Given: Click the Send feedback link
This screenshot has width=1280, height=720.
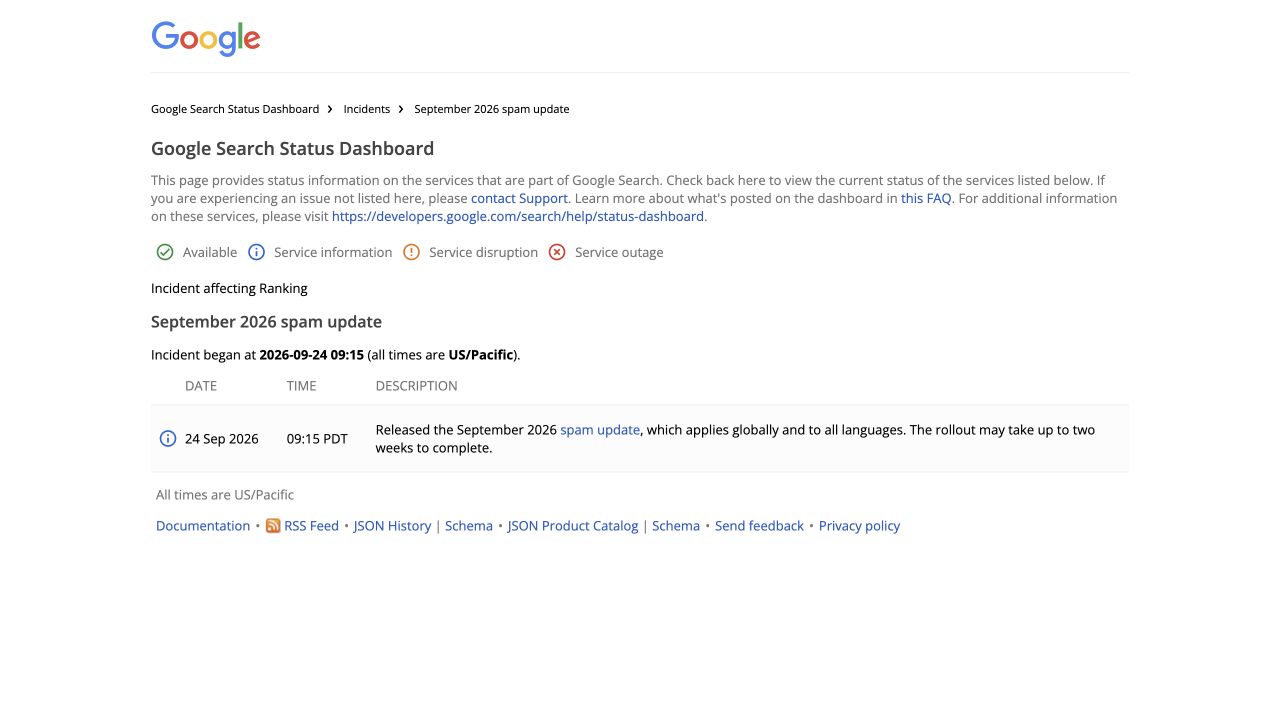Looking at the screenshot, I should pyautogui.click(x=759, y=526).
